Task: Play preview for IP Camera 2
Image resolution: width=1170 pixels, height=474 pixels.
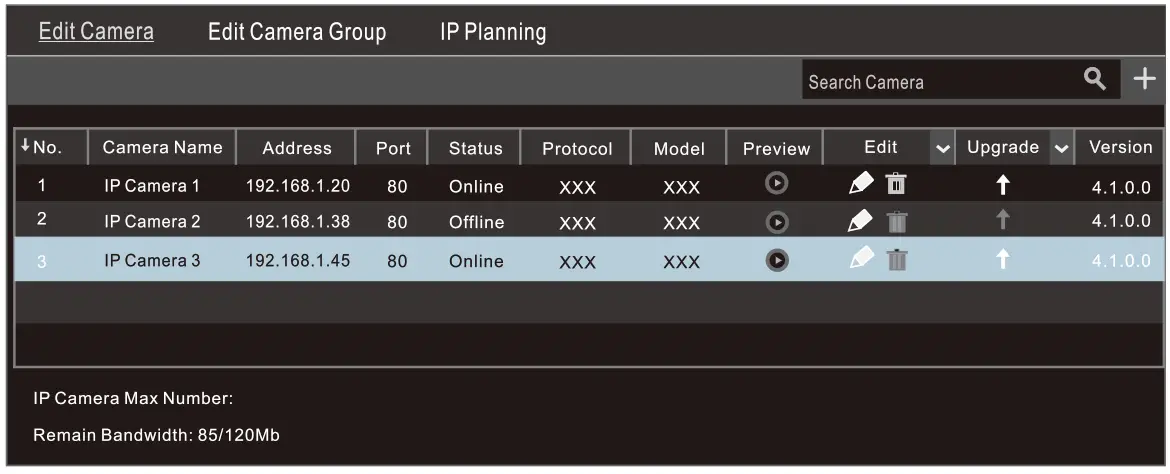Action: [x=776, y=222]
